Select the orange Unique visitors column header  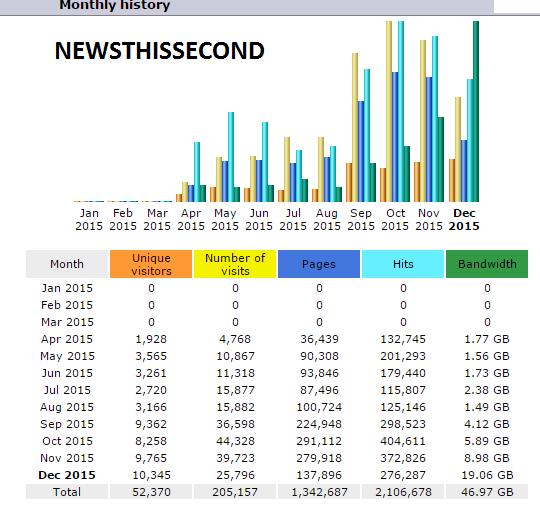[x=151, y=264]
